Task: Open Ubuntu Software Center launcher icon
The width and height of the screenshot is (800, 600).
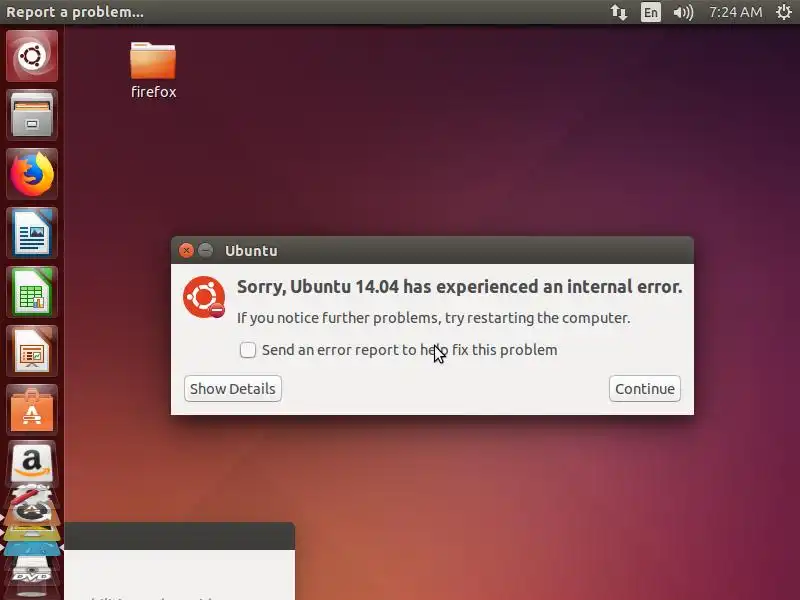Action: [32, 410]
